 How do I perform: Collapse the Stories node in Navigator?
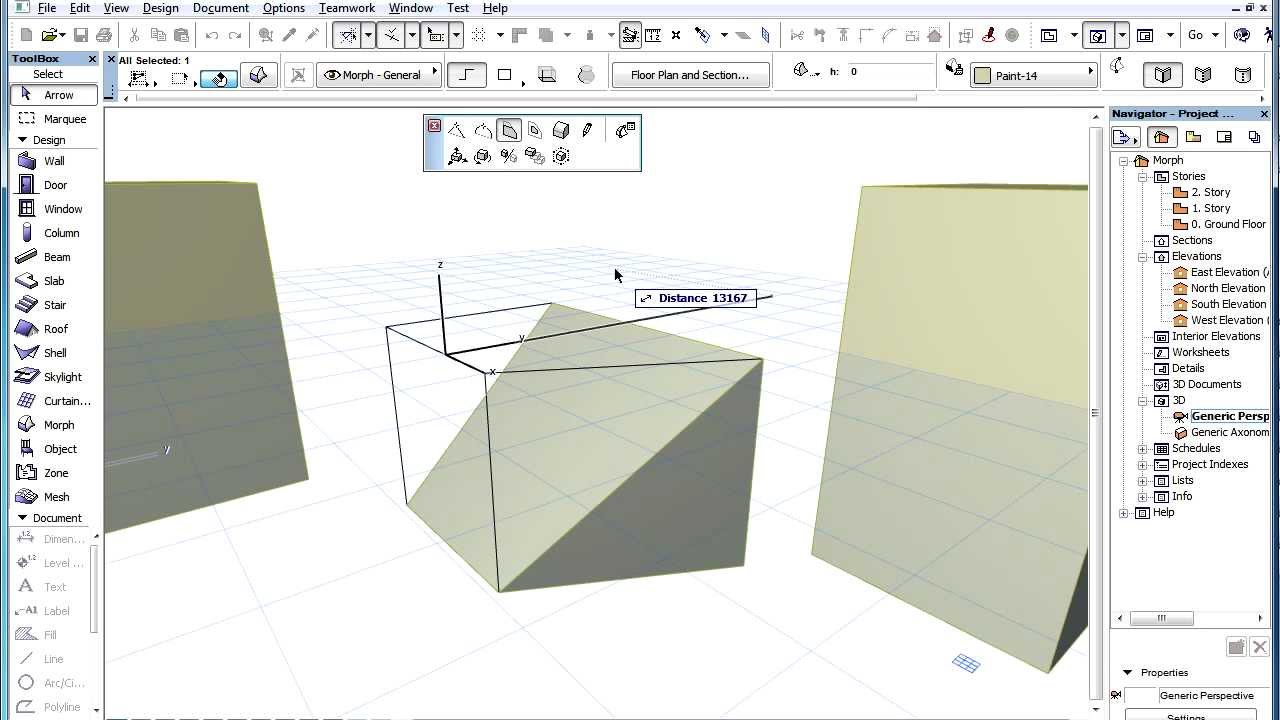click(1143, 176)
